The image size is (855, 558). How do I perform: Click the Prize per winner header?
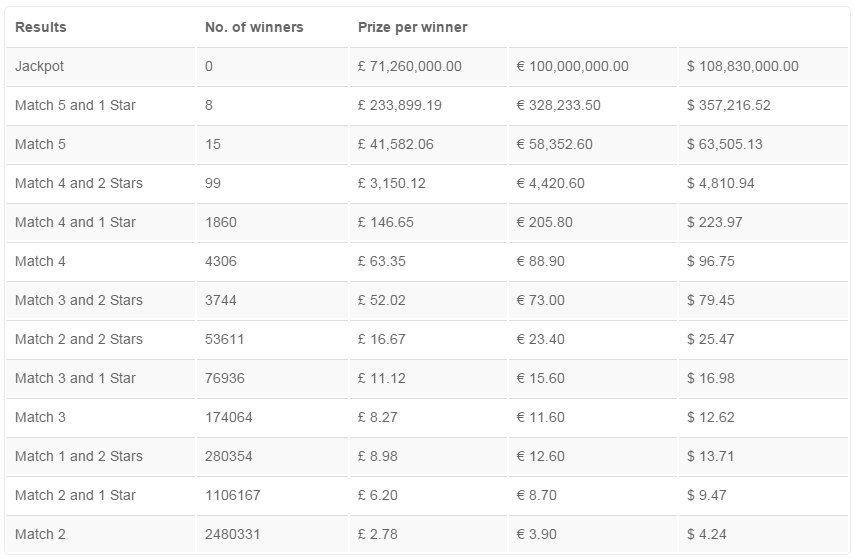pyautogui.click(x=412, y=27)
